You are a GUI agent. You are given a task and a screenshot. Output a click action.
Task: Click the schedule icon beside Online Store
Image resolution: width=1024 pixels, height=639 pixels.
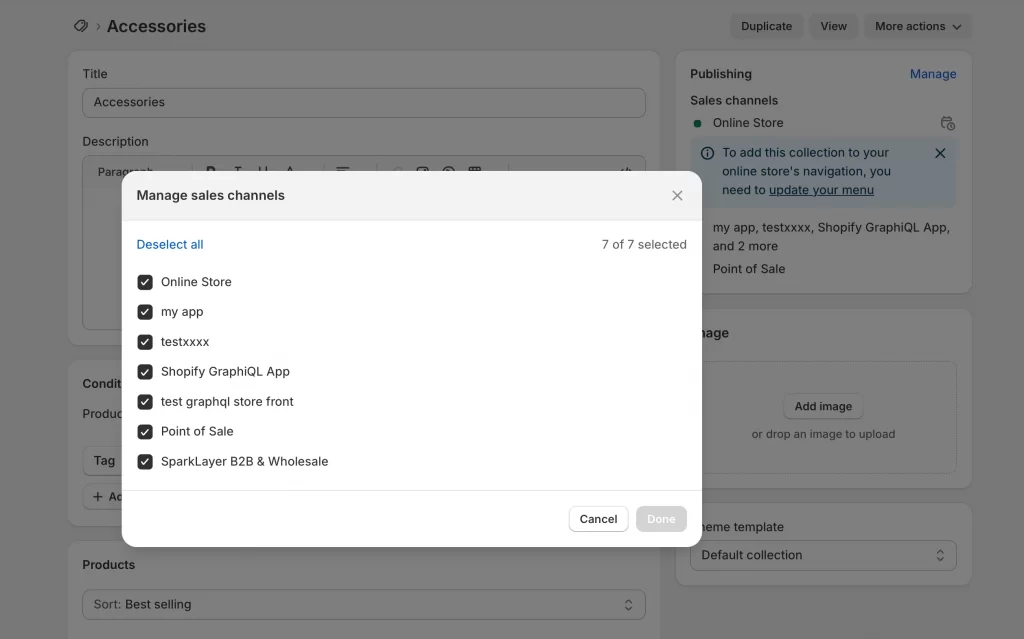947,123
